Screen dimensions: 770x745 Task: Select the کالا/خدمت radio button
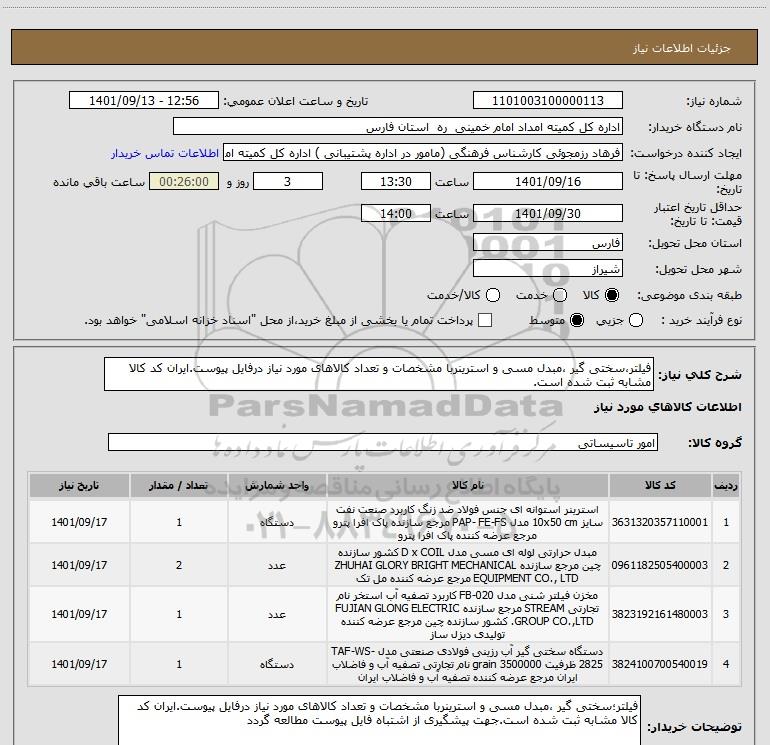click(493, 295)
